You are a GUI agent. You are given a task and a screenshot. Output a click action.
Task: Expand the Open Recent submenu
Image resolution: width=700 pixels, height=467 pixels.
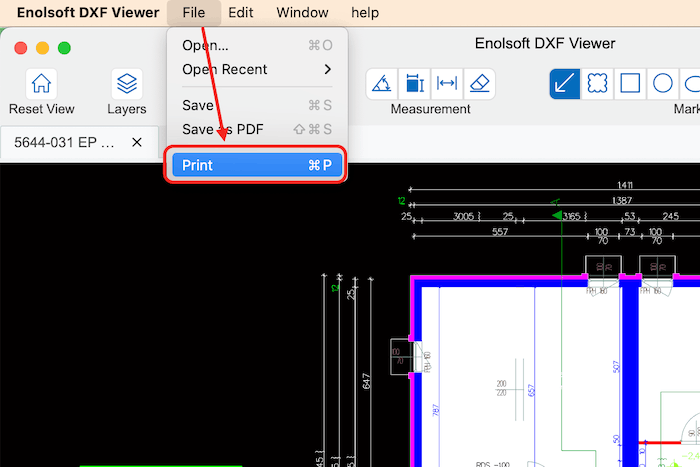256,70
